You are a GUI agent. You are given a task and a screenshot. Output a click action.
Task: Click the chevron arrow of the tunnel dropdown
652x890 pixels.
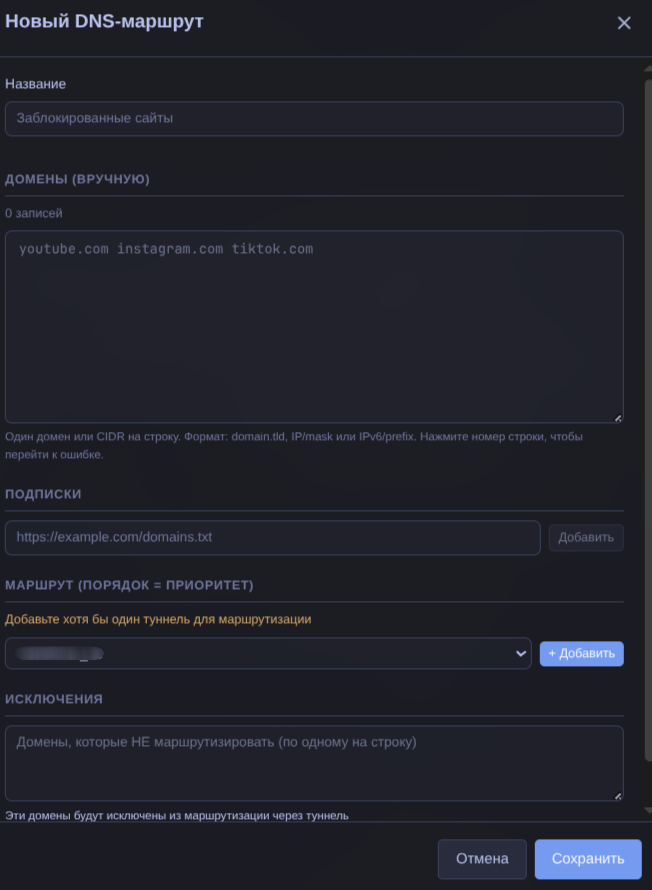coord(520,653)
